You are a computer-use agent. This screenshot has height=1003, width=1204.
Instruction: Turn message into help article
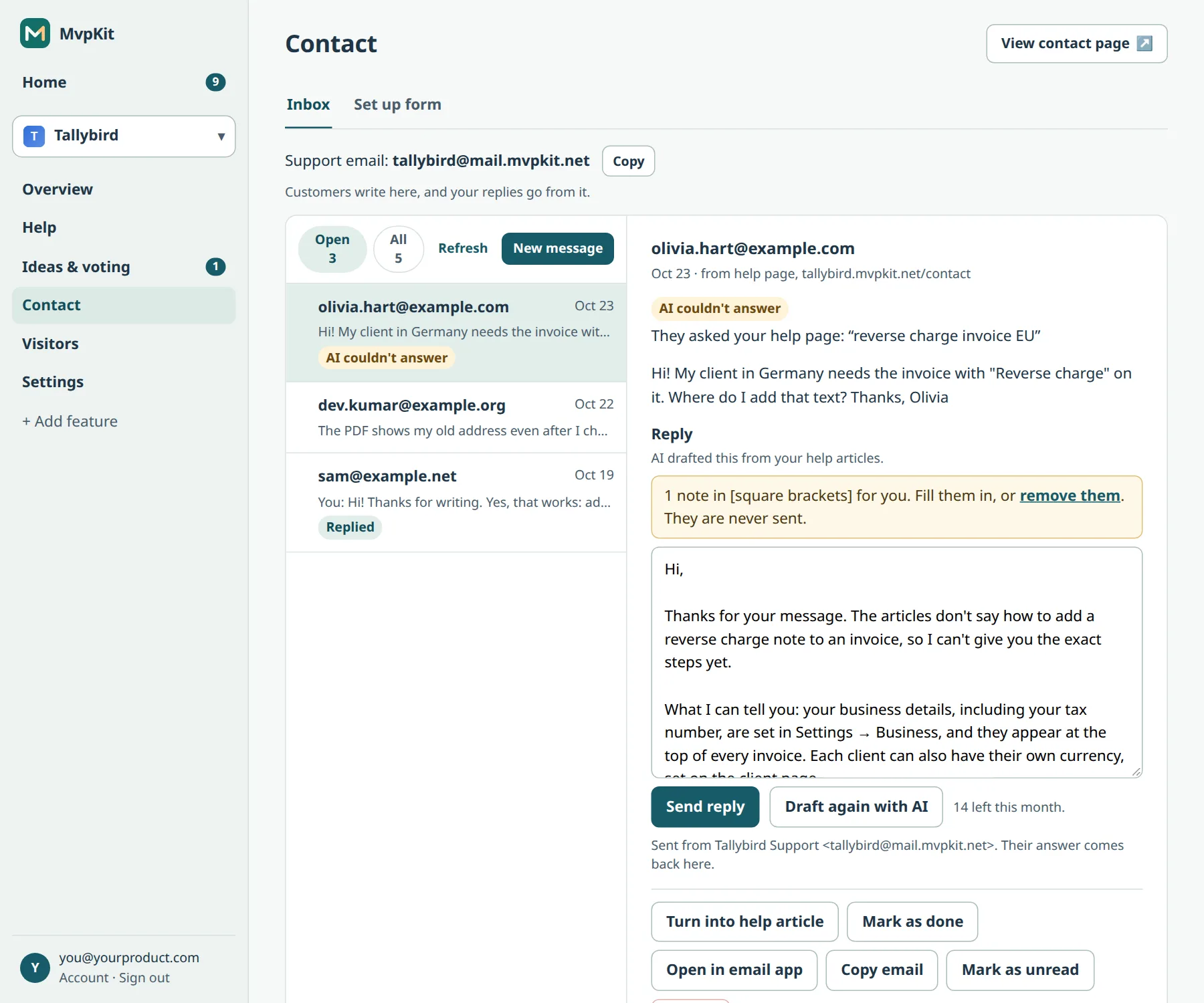pyautogui.click(x=744, y=922)
